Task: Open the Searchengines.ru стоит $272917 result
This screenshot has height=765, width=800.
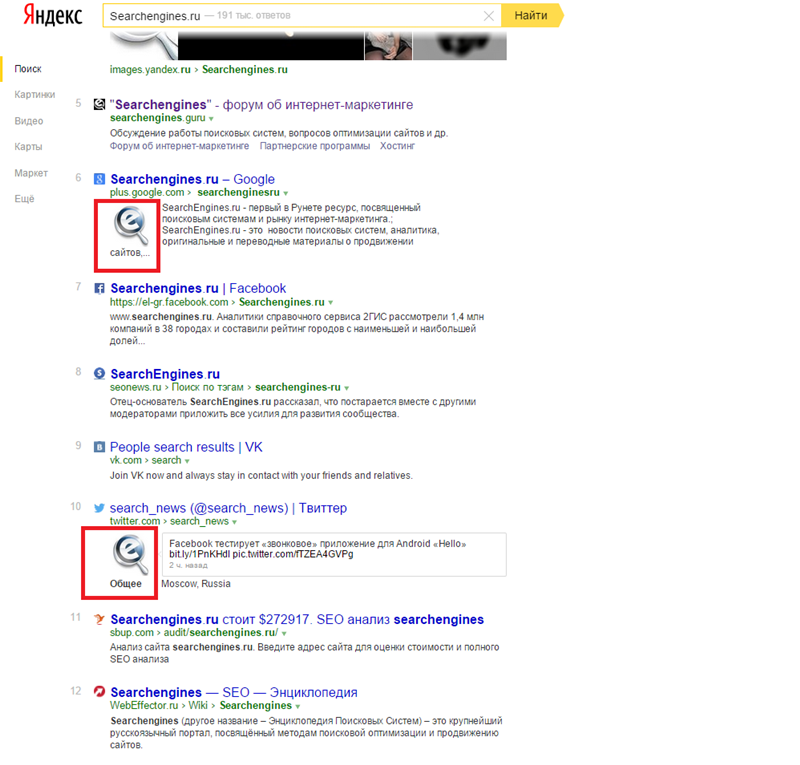Action: (x=297, y=619)
